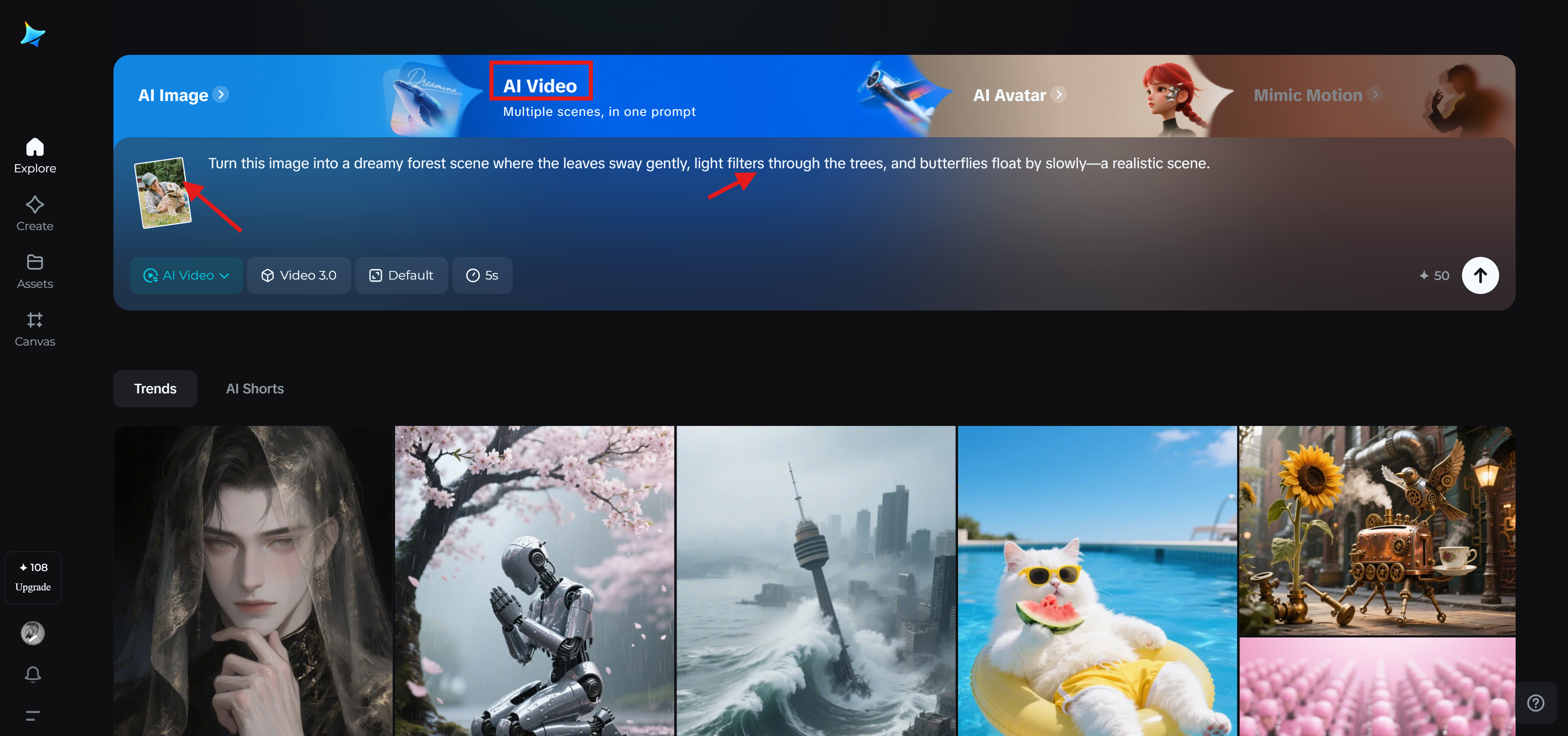Switch to the Canvas workspace
Viewport: 1568px width, 736px height.
point(34,329)
